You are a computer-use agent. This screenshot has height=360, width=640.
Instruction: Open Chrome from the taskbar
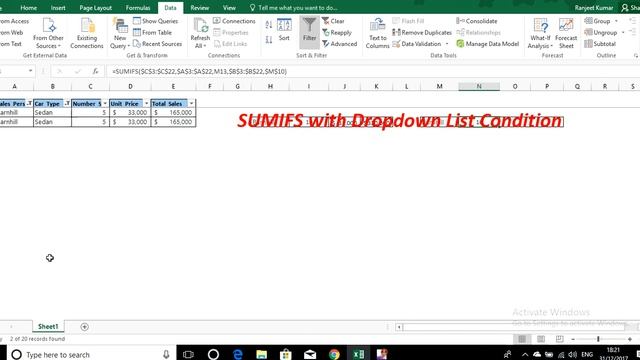point(334,354)
